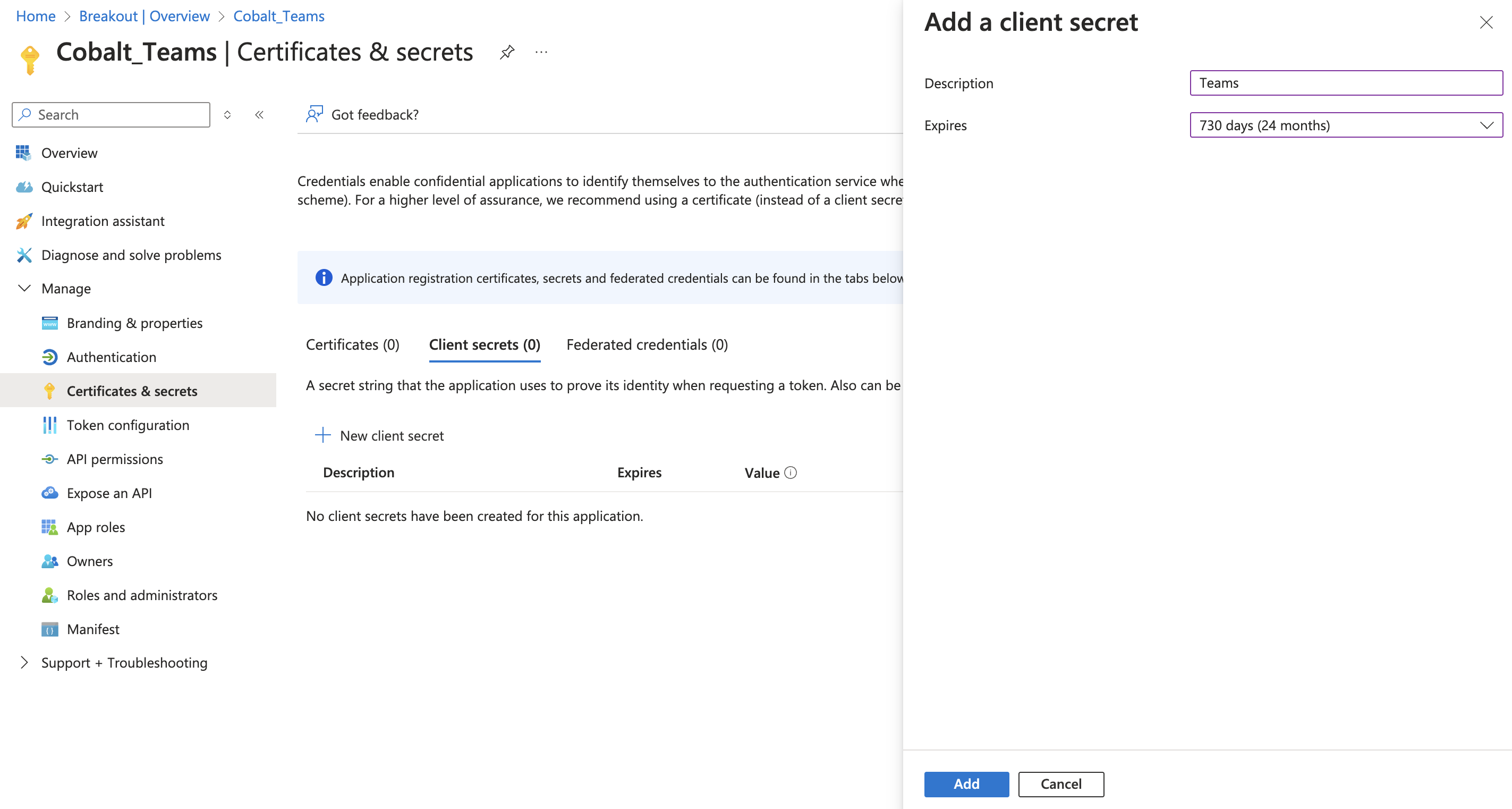This screenshot has height=809, width=1512.
Task: Switch to the Federated credentials tab
Action: (646, 344)
